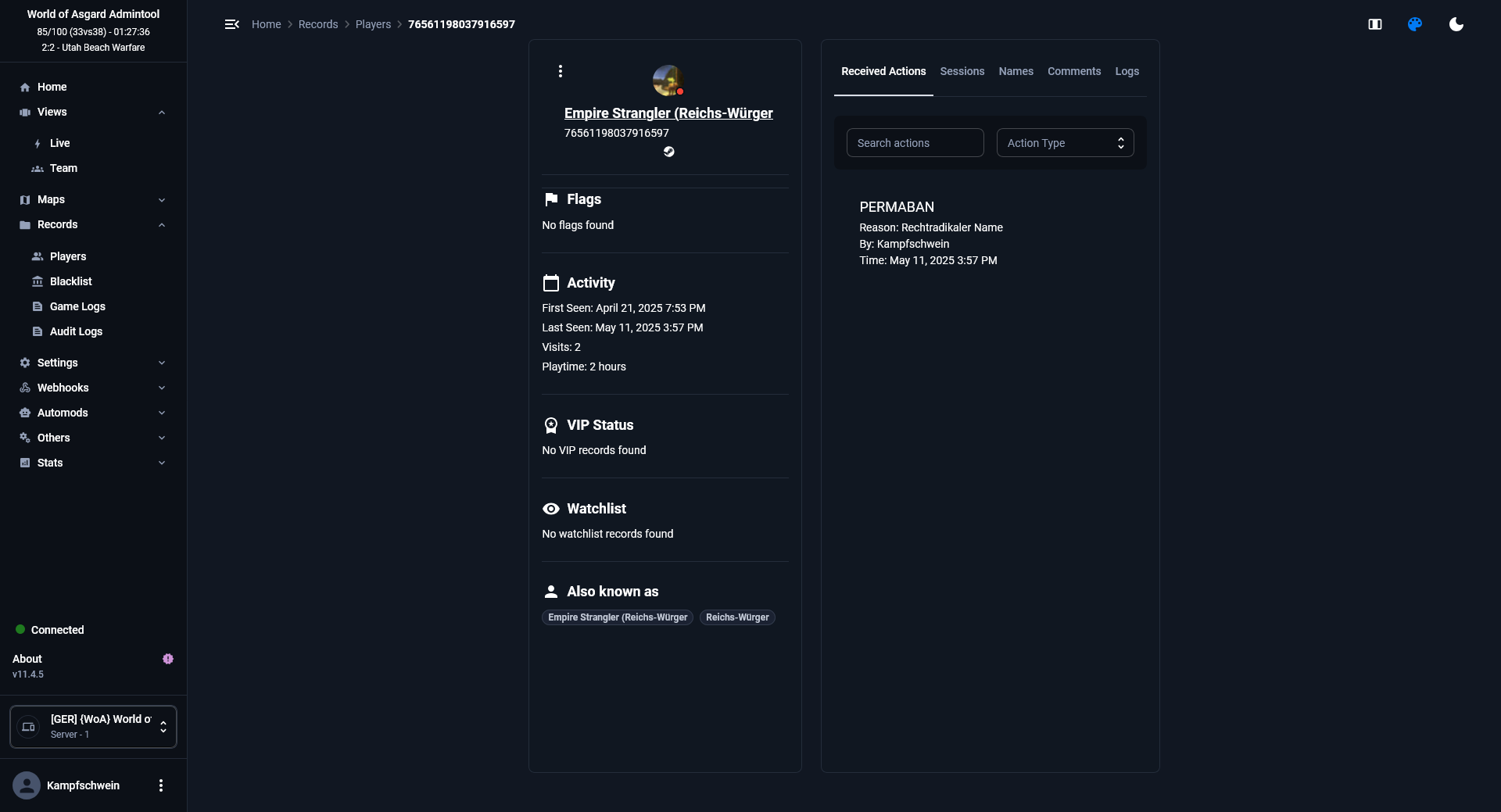Toggle the sidebar collapse icon

[231, 24]
